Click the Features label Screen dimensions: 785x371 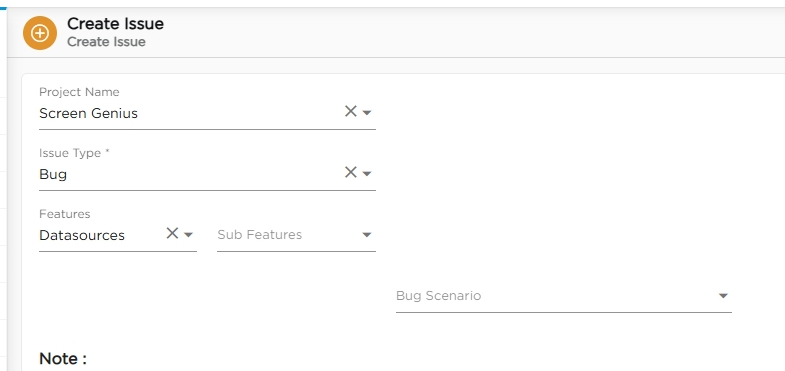click(x=65, y=214)
